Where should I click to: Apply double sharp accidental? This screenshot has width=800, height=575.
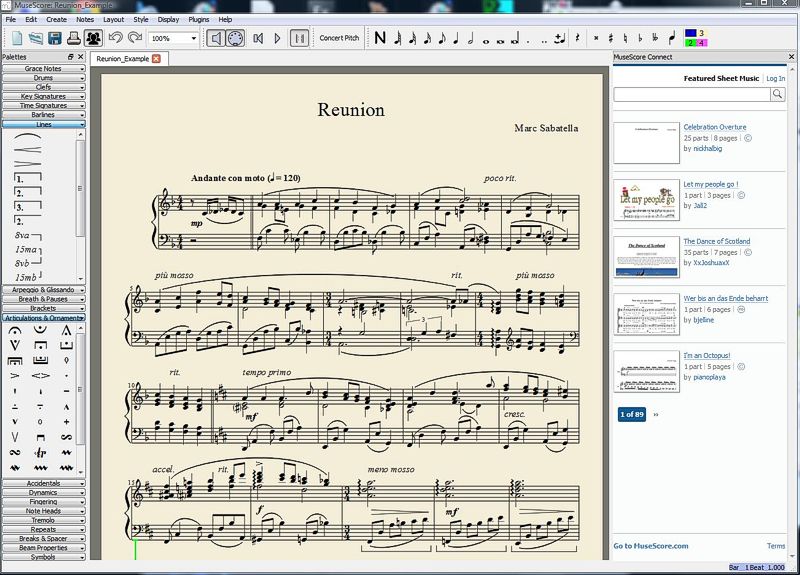(596, 38)
